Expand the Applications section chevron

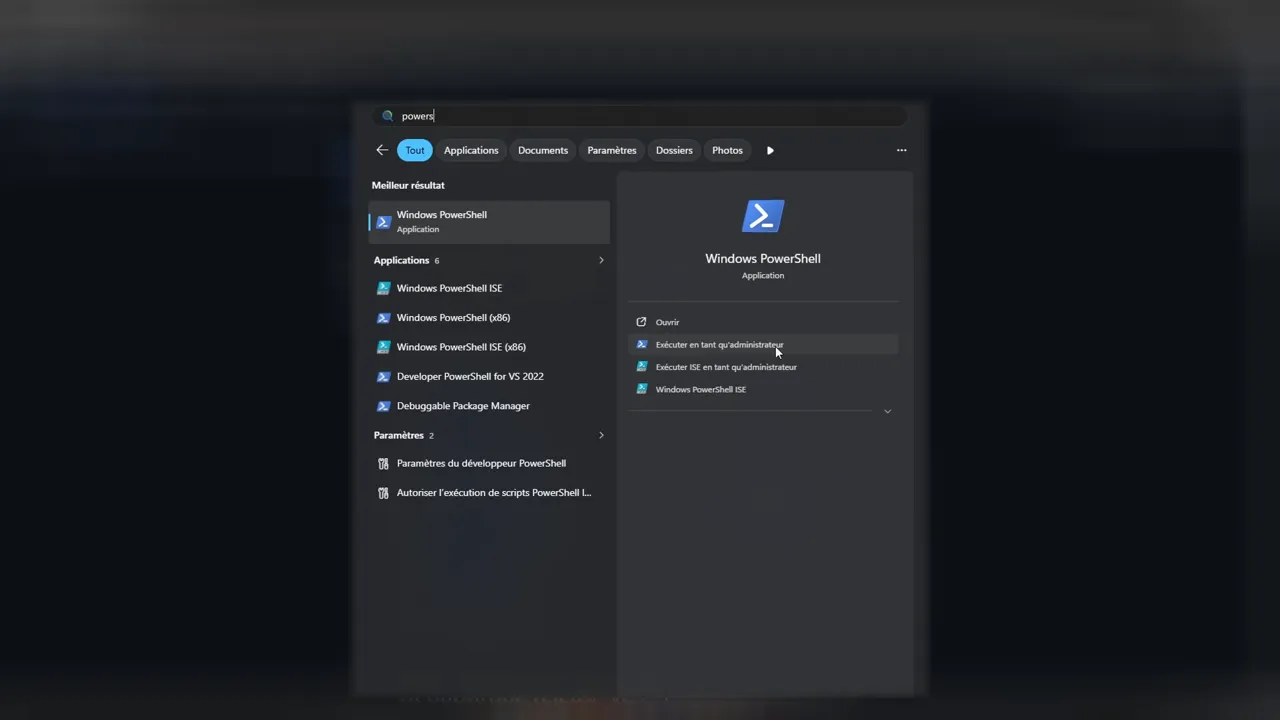[x=601, y=260]
